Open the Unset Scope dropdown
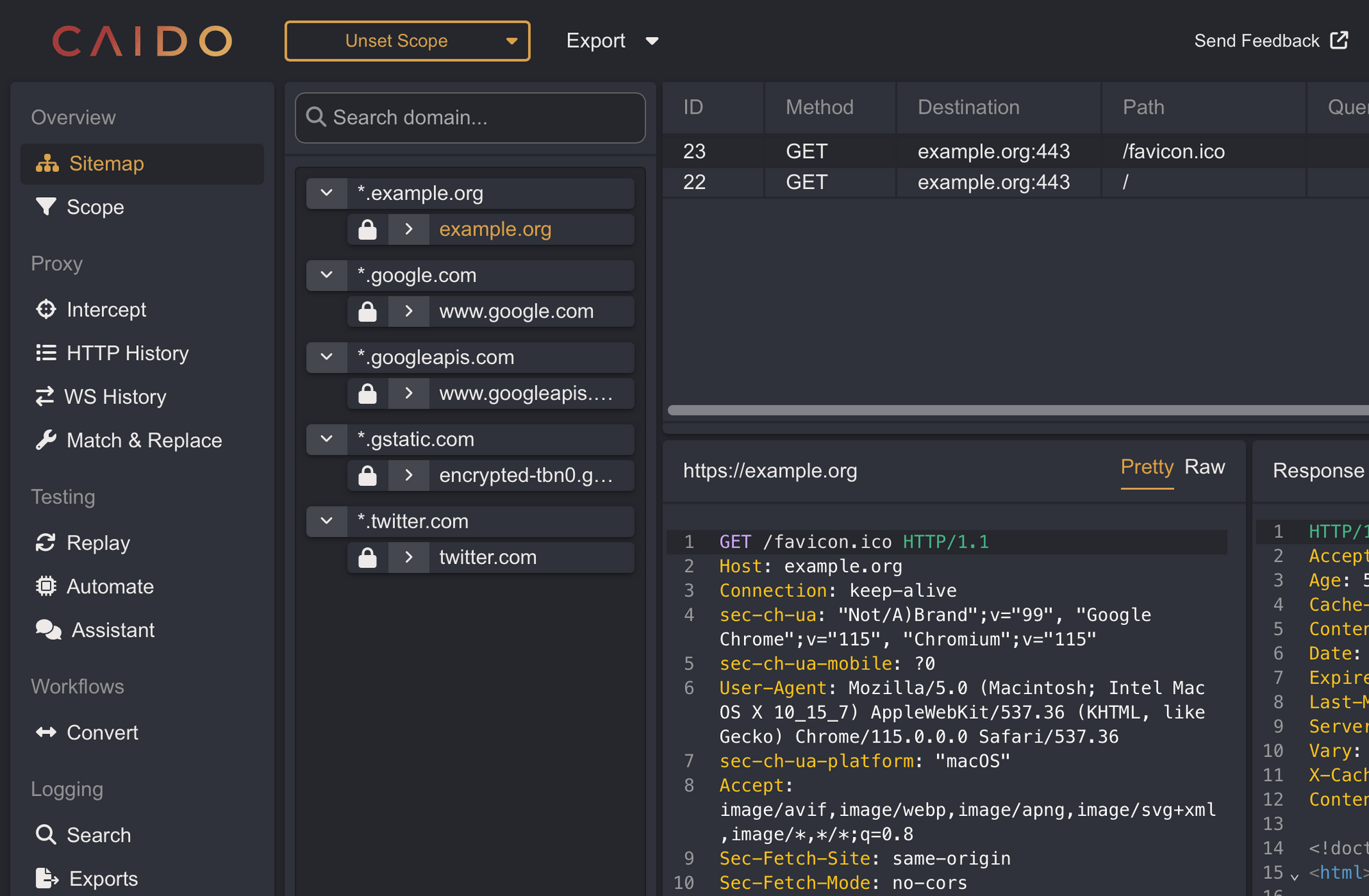The width and height of the screenshot is (1369, 896). click(407, 41)
